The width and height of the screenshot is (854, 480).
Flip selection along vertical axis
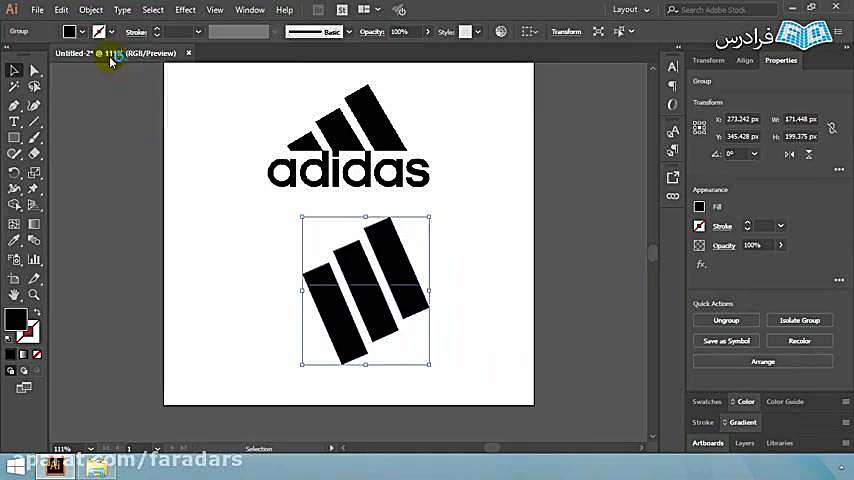tap(809, 154)
